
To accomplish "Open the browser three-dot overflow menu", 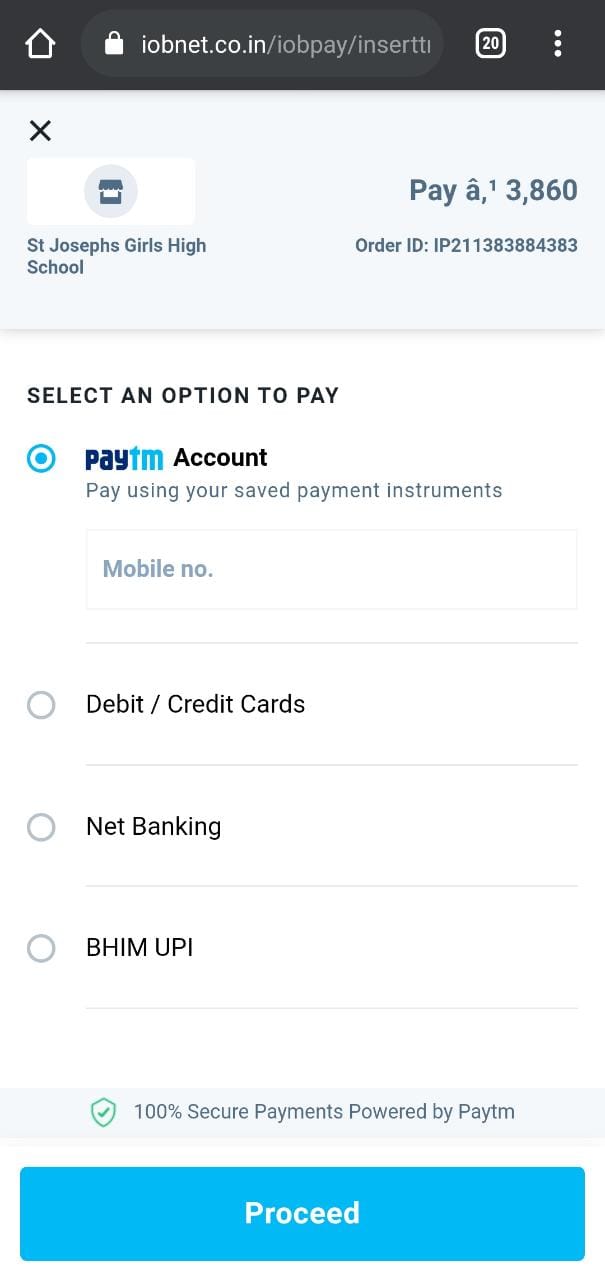I will tap(557, 44).
